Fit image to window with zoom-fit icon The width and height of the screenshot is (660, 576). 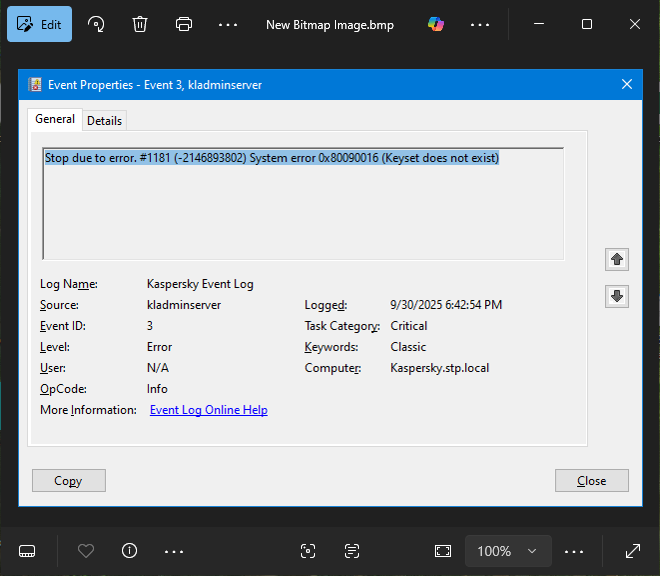pyautogui.click(x=443, y=551)
